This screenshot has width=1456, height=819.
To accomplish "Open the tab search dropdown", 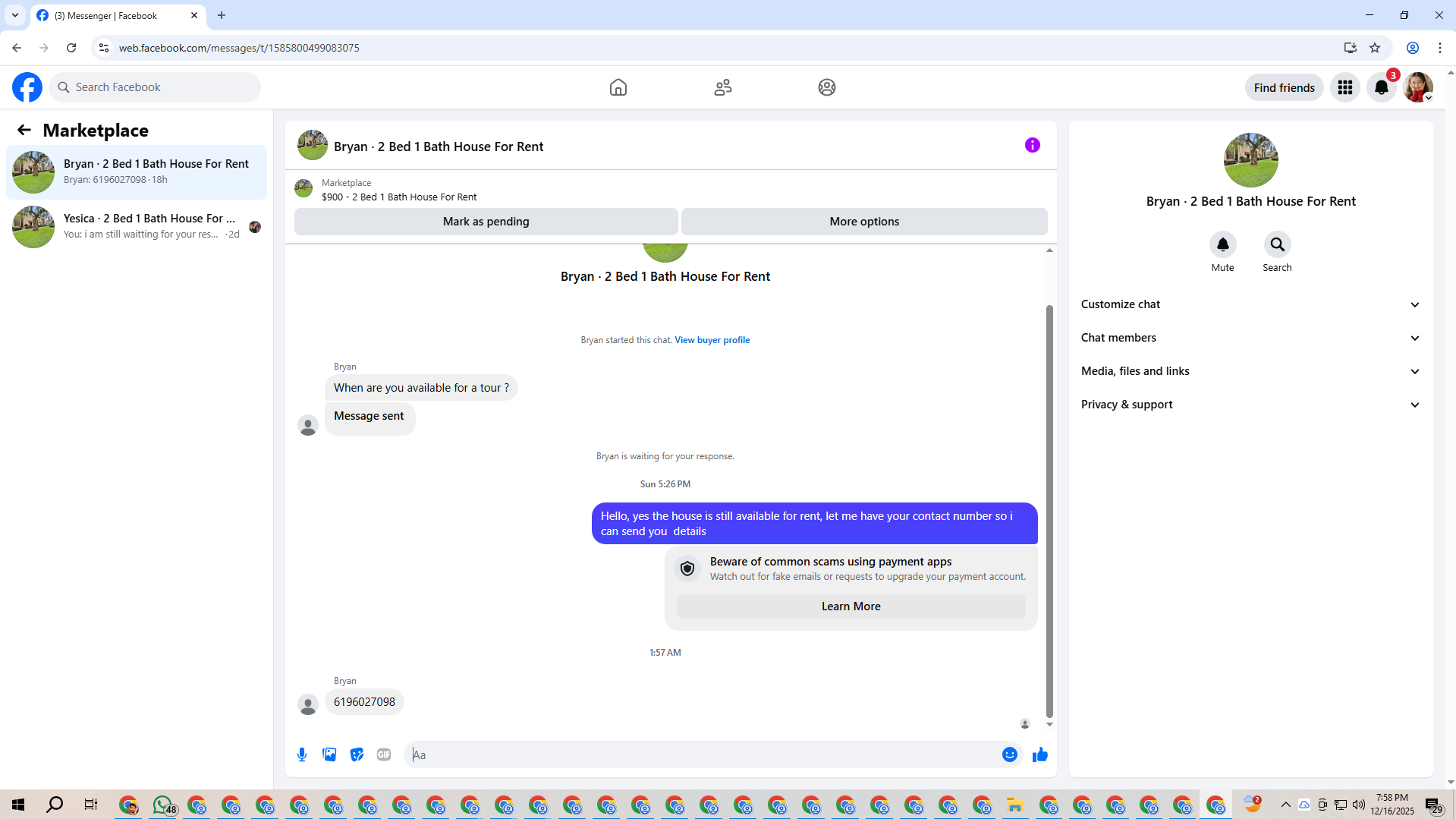I will pos(15,15).
